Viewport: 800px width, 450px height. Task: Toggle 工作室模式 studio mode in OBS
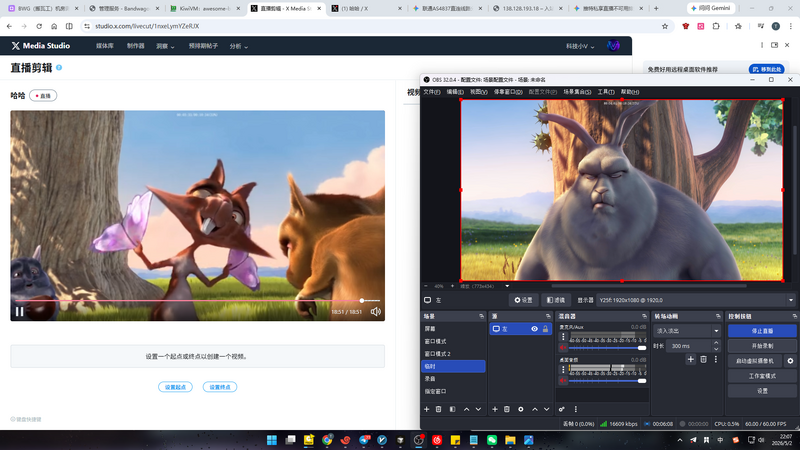[762, 376]
